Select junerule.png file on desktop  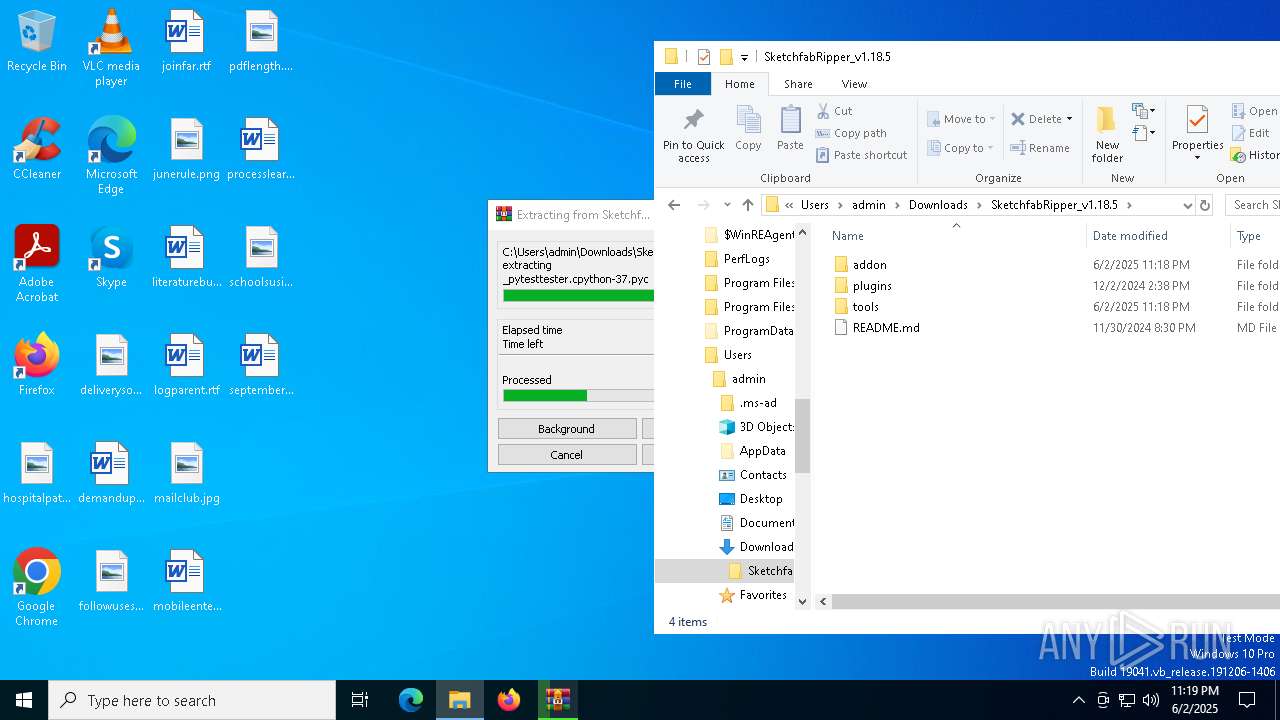(x=186, y=150)
